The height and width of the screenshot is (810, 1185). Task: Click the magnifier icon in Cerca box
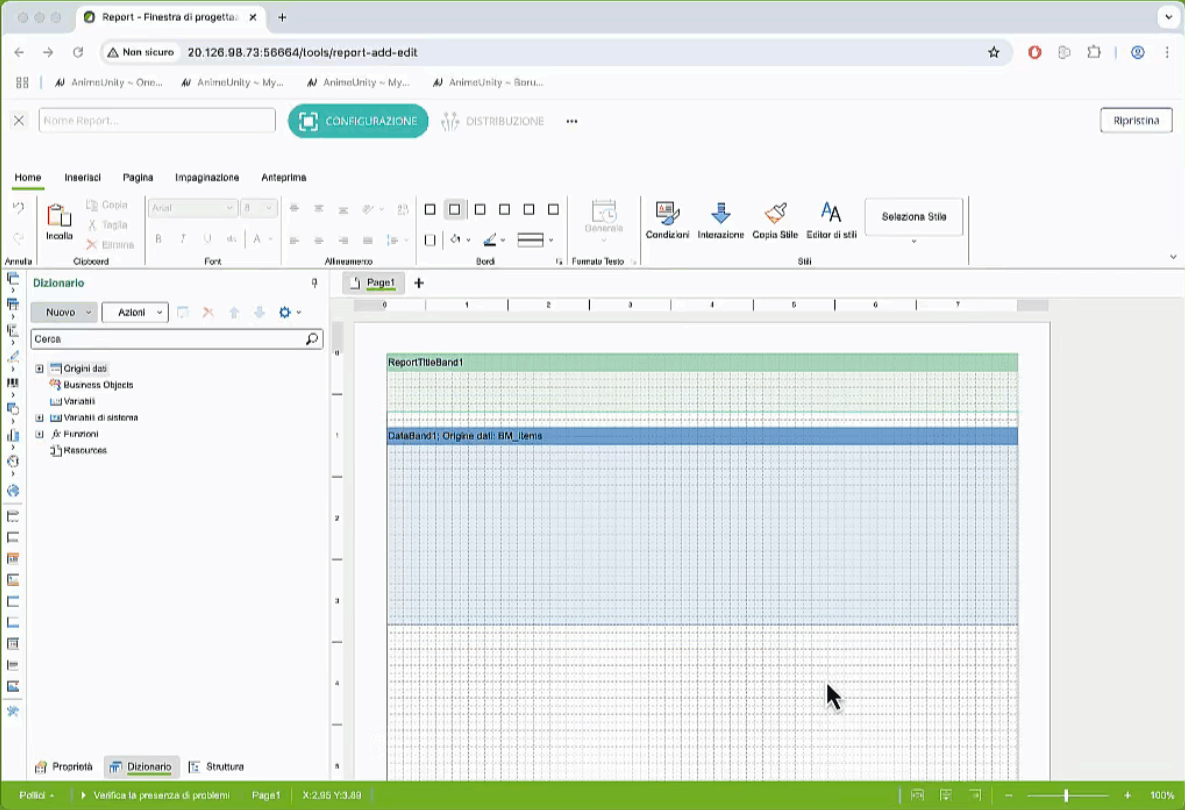coord(311,339)
